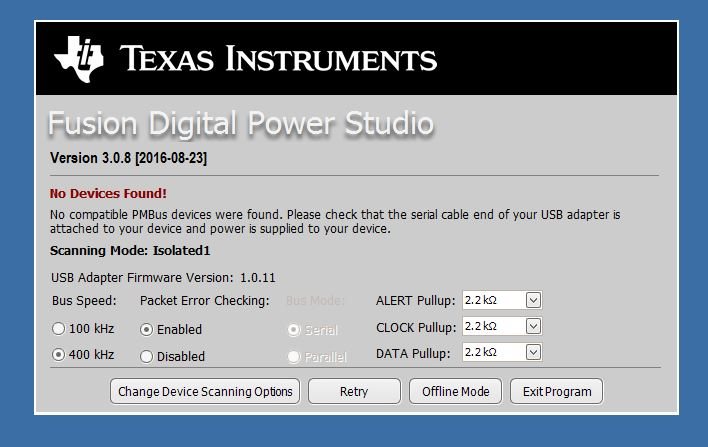This screenshot has height=447, width=708.
Task: Click the Bus Speed: label
Action: click(x=84, y=301)
